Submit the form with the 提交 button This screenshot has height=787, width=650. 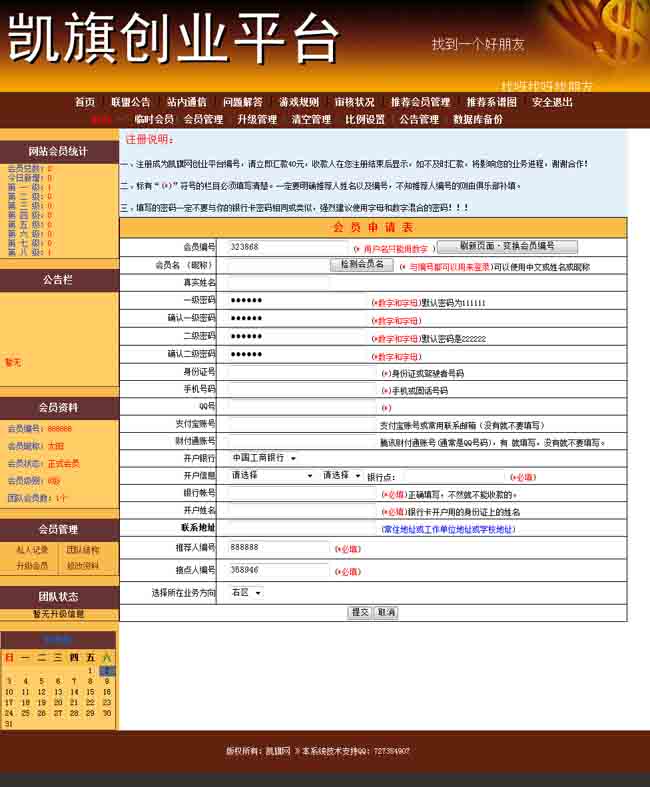[x=359, y=612]
